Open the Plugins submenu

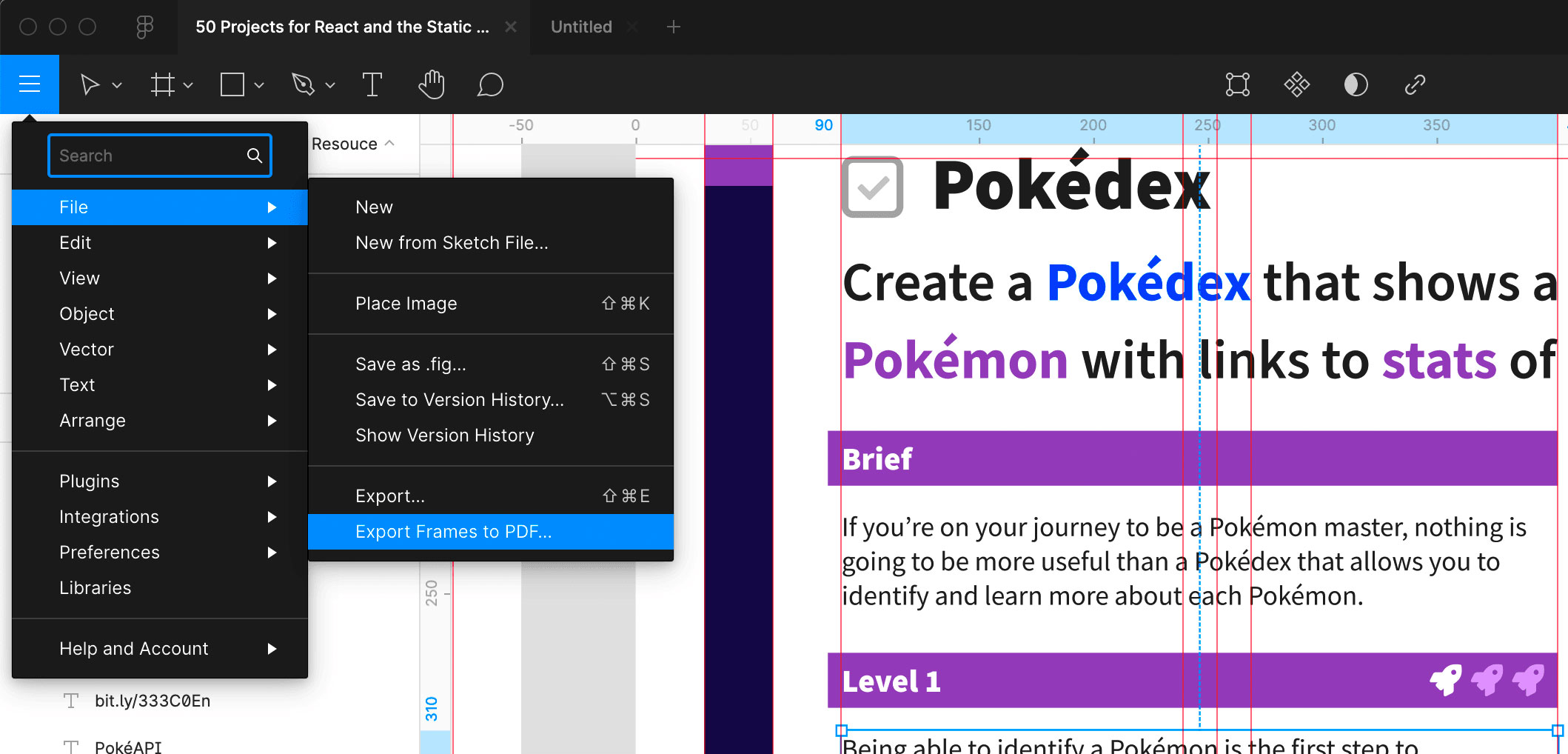160,481
